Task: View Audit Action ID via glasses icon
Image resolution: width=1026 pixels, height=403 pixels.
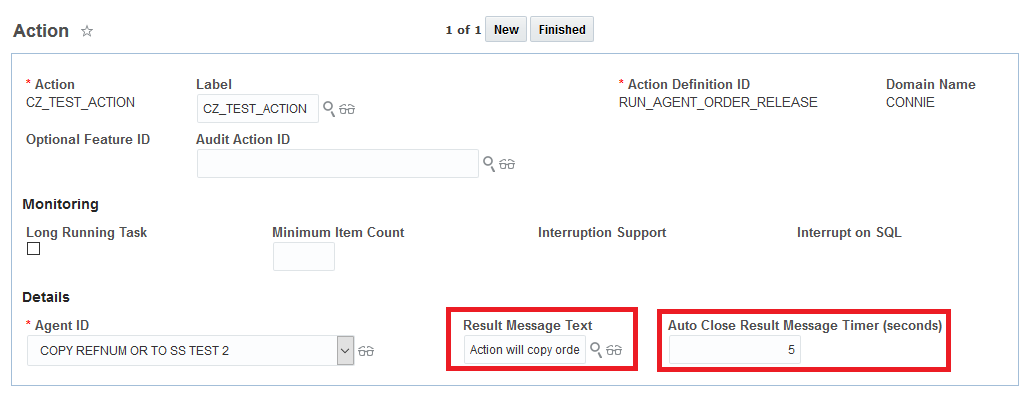Action: coord(507,164)
